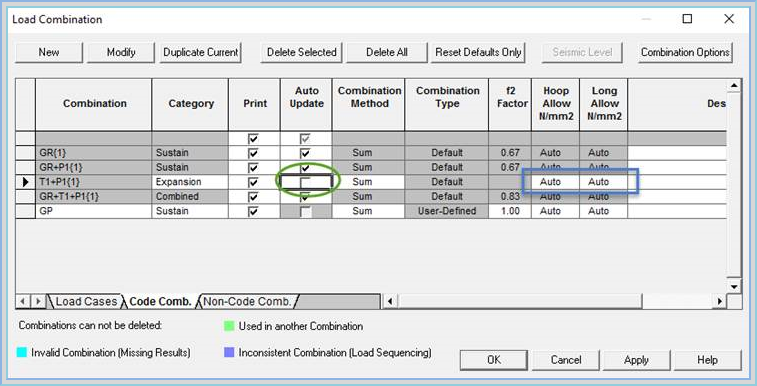Click tab scroll right arrow next to it
Screen dimensions: 757x386
pos(38,302)
